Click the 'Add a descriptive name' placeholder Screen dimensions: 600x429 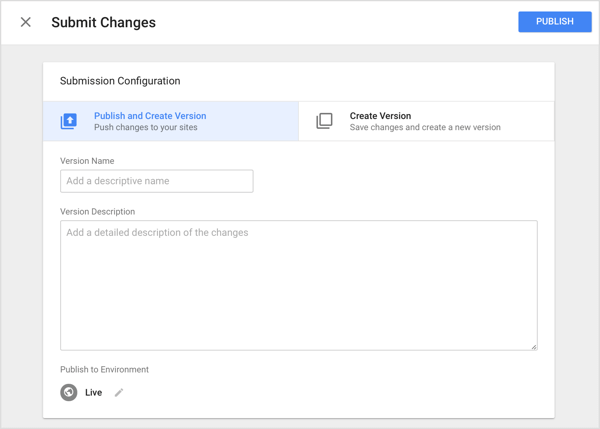click(x=118, y=181)
